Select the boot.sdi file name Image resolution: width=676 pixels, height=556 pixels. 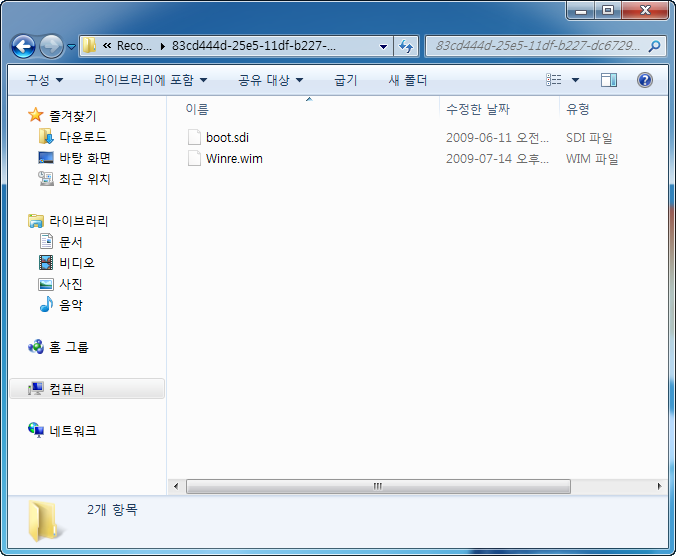[x=227, y=137]
